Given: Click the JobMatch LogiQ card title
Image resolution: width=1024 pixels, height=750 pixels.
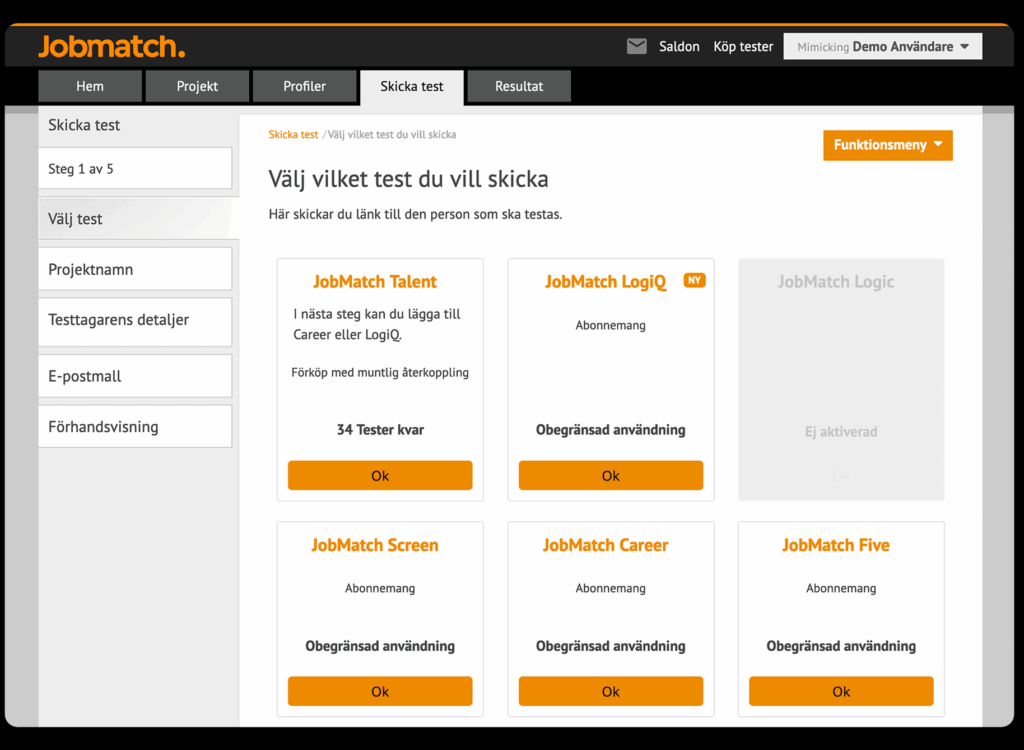Looking at the screenshot, I should (x=605, y=282).
